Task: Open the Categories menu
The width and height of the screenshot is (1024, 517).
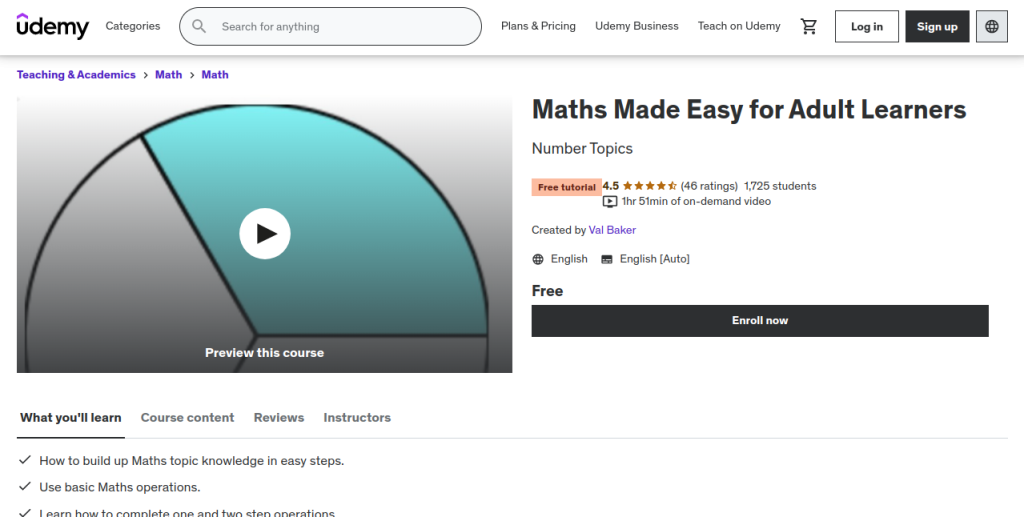Action: 133,26
